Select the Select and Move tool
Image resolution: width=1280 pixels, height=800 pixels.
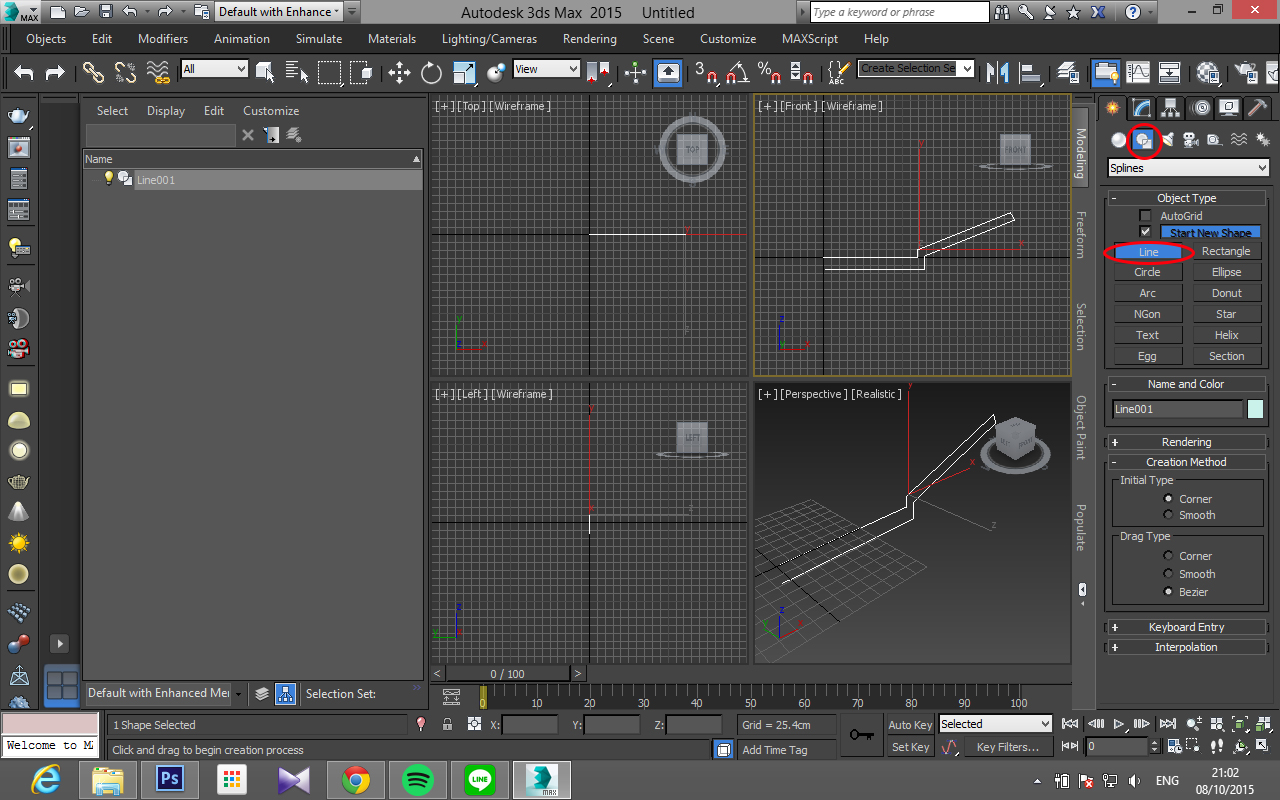400,73
